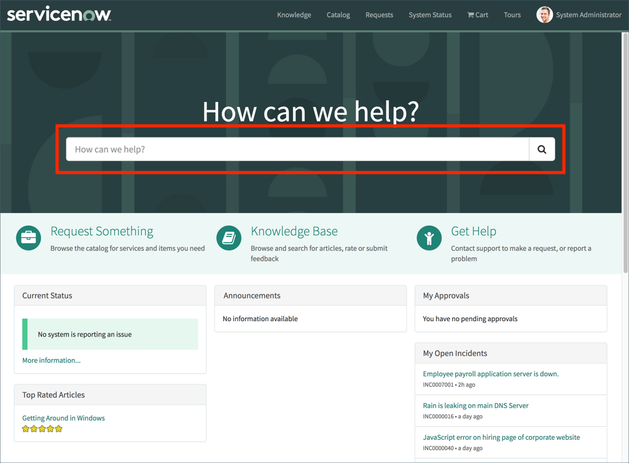Click 'Browse and search for articles' description

[x=319, y=254]
